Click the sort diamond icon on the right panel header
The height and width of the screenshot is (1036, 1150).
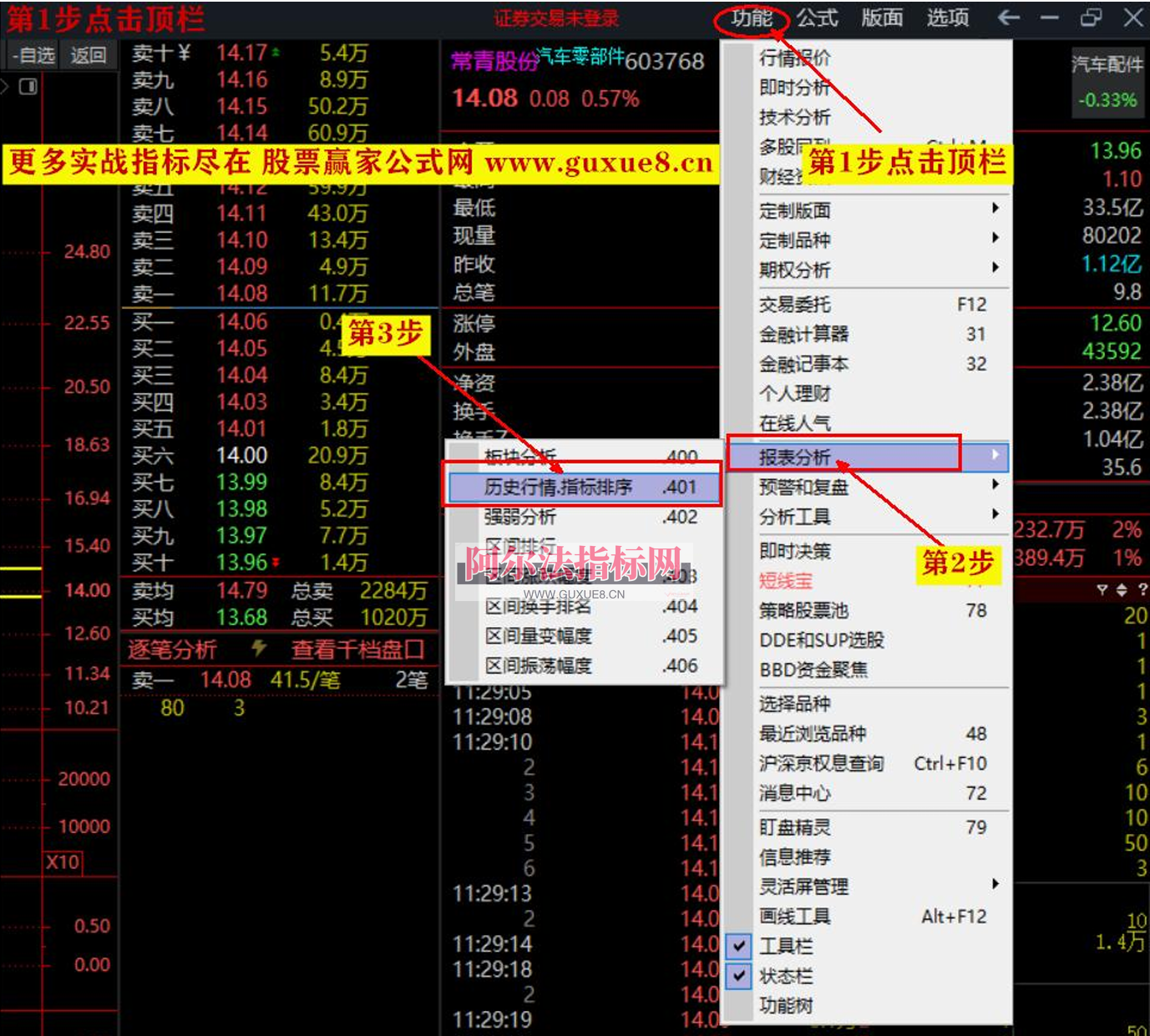click(1122, 589)
